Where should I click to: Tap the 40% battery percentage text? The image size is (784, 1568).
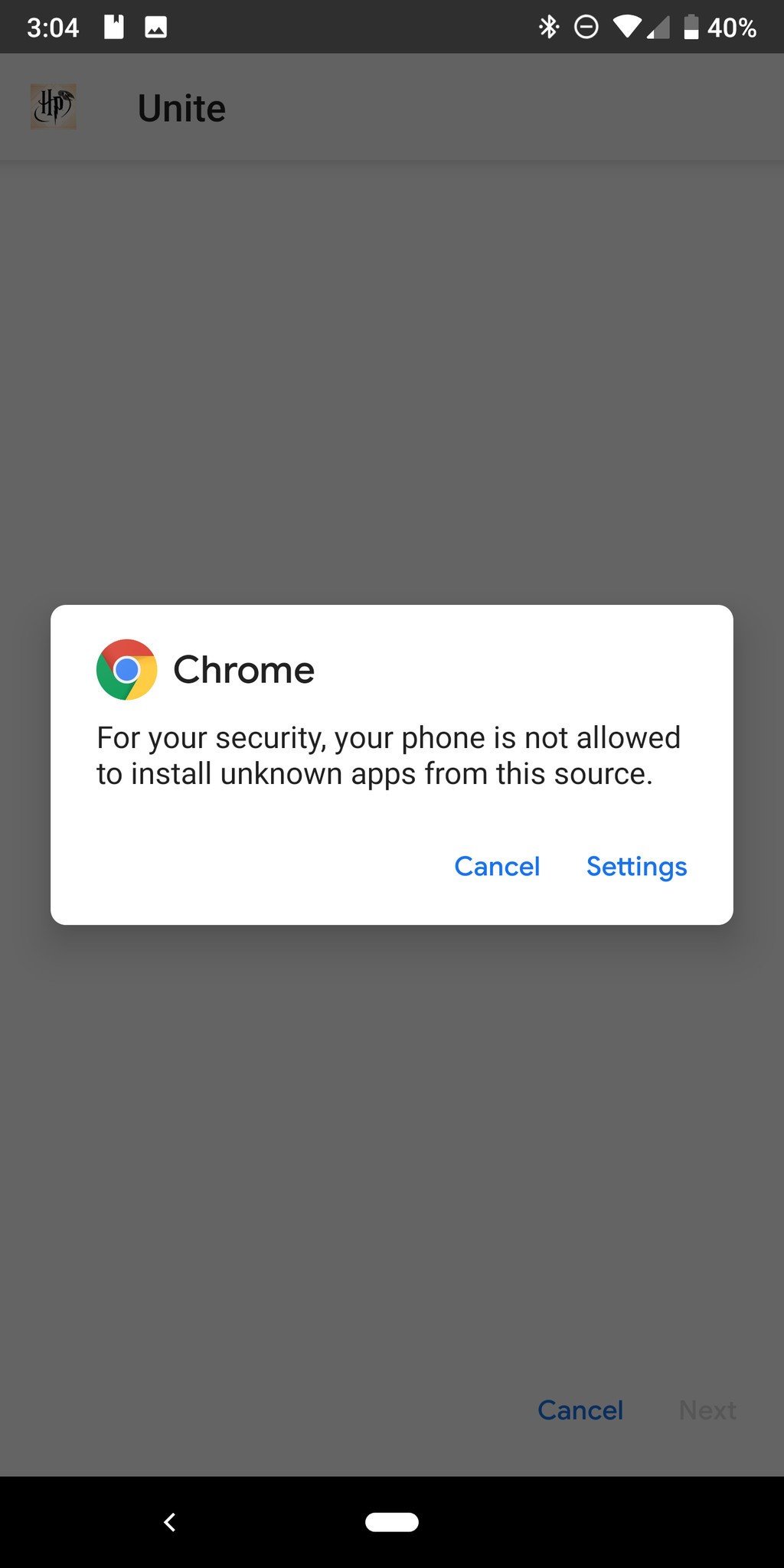(732, 28)
